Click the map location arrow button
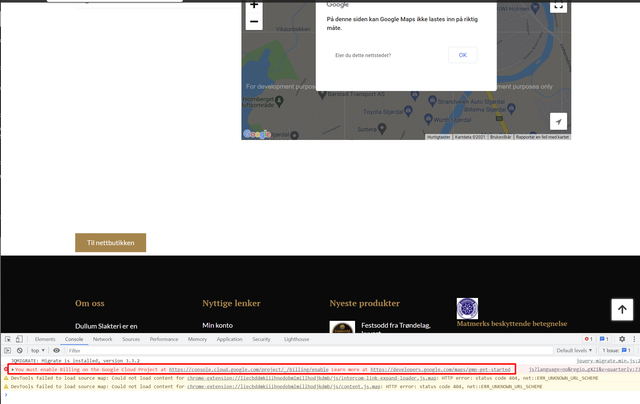This screenshot has height=404, width=640. click(558, 121)
